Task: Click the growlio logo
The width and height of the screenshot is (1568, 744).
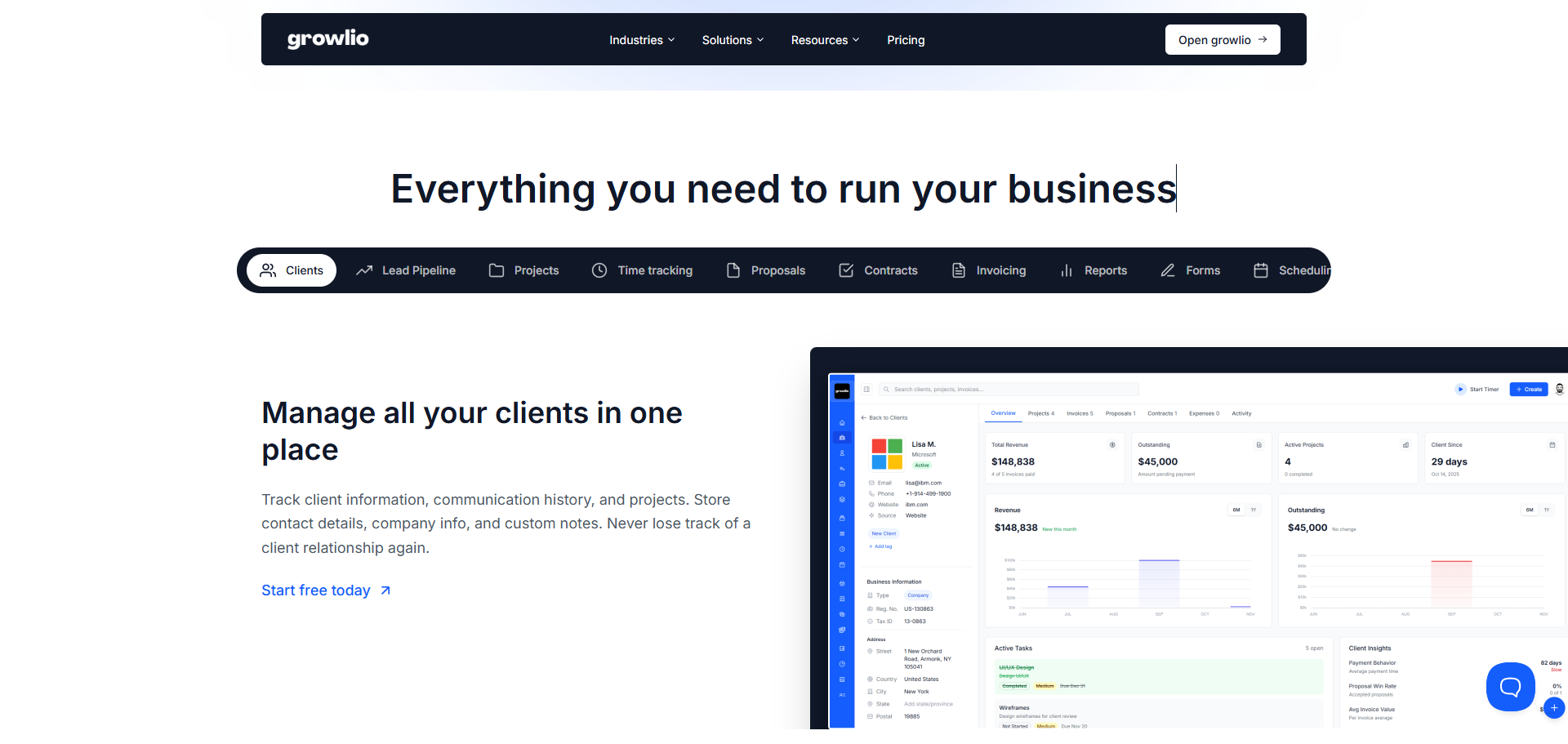Action: (327, 39)
